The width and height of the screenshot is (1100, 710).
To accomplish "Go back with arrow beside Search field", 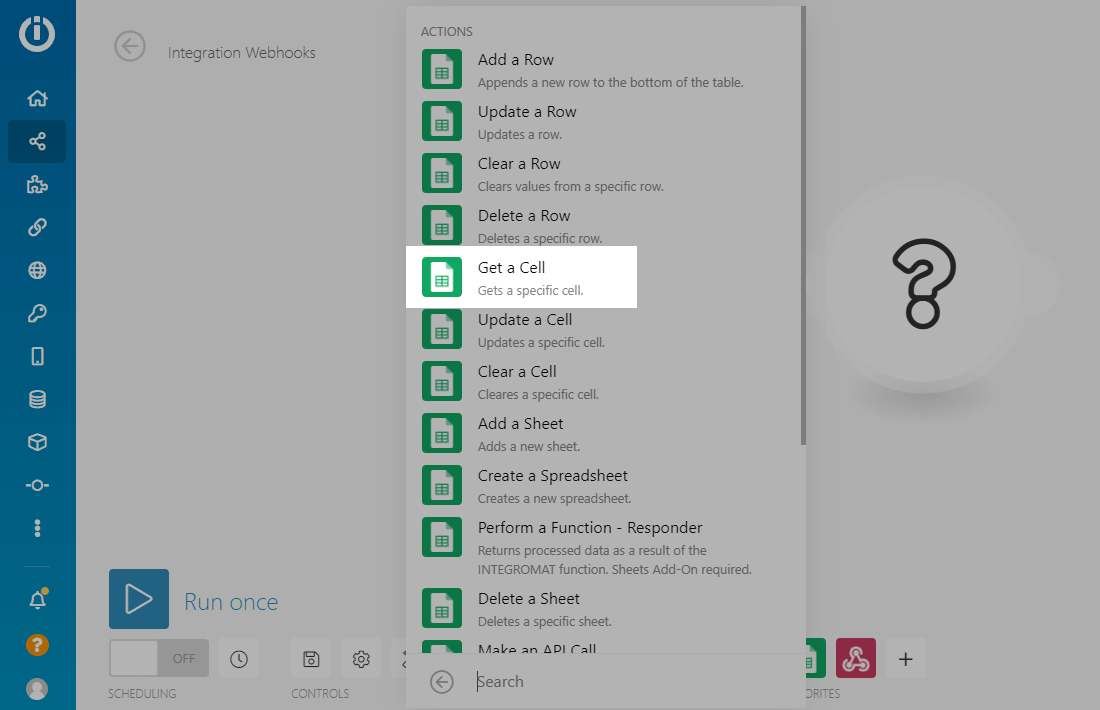I will coord(442,681).
